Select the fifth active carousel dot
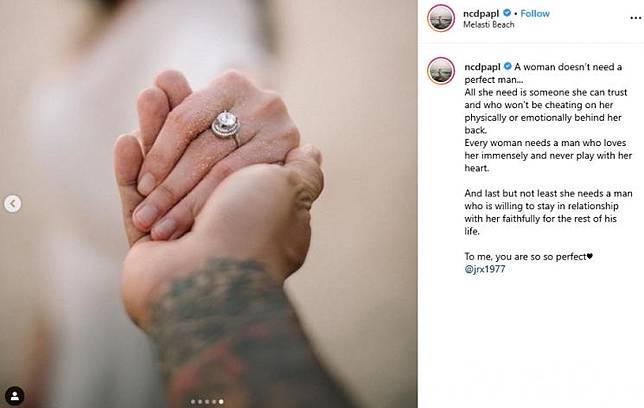 221,401
